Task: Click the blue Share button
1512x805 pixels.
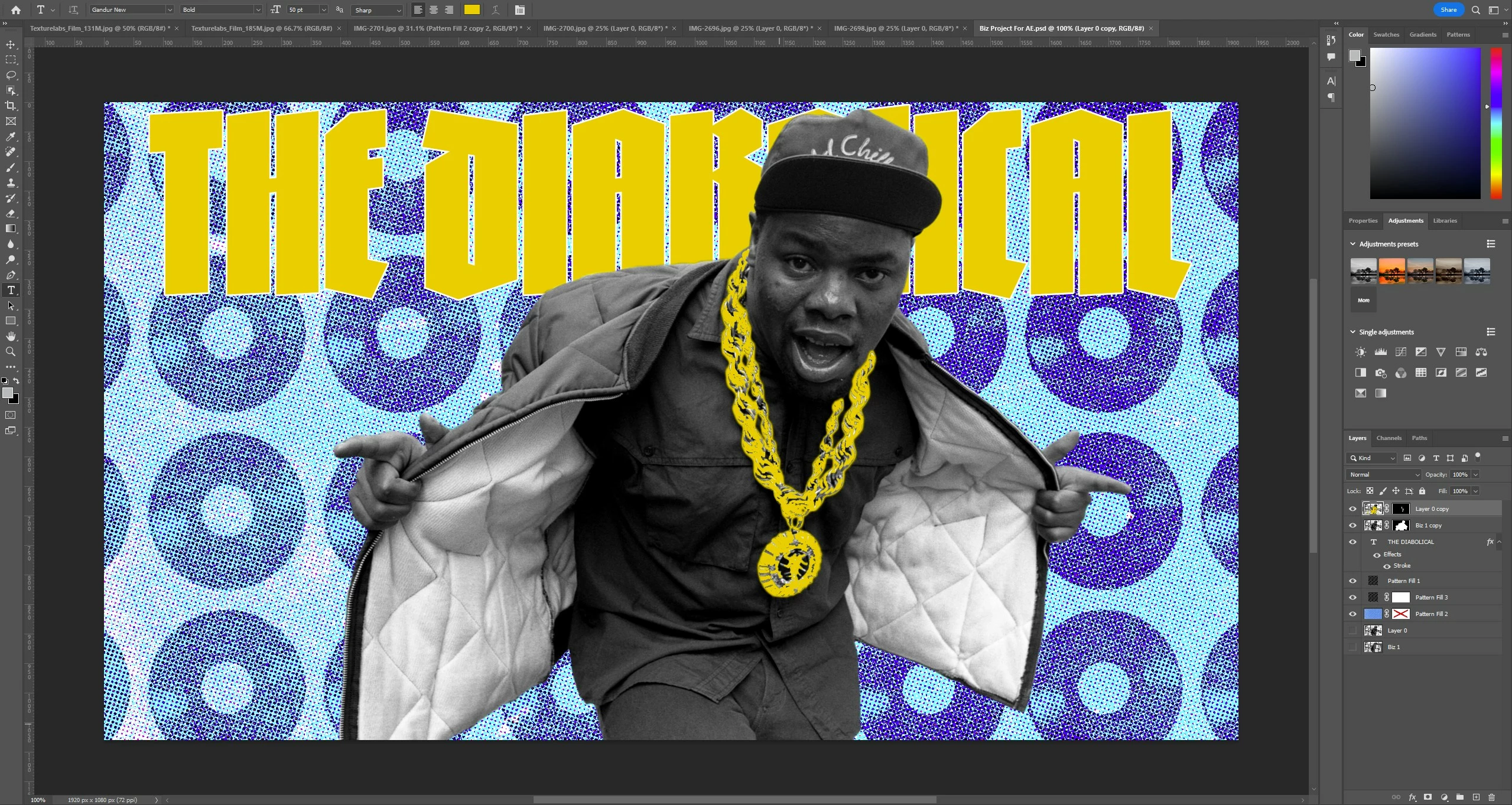Action: [1448, 9]
